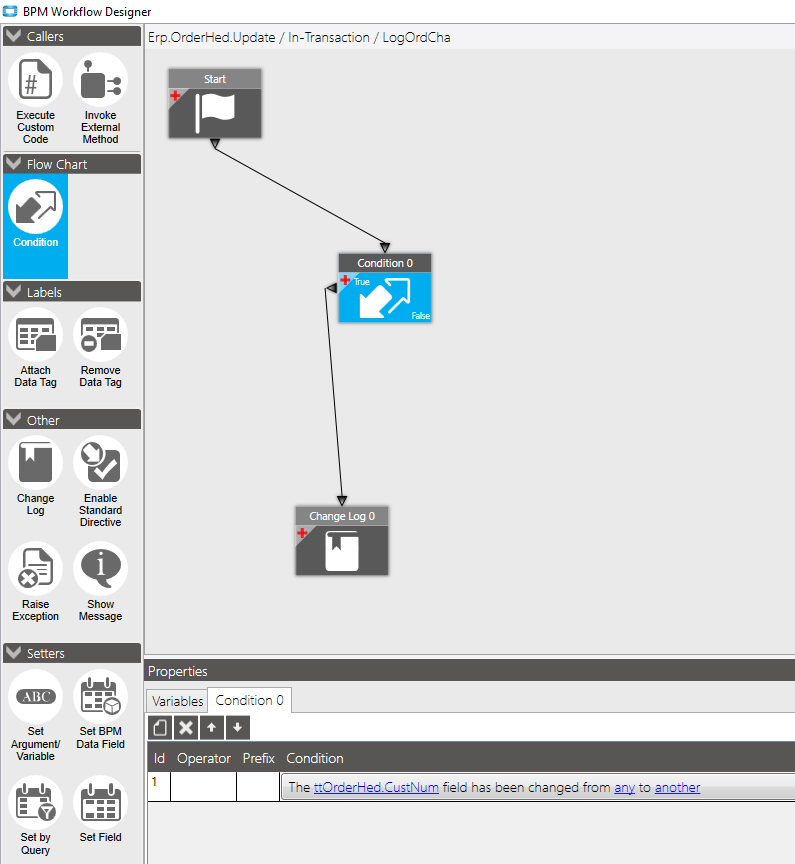Image resolution: width=795 pixels, height=864 pixels.
Task: Move condition row up with arrow button
Action: point(212,728)
